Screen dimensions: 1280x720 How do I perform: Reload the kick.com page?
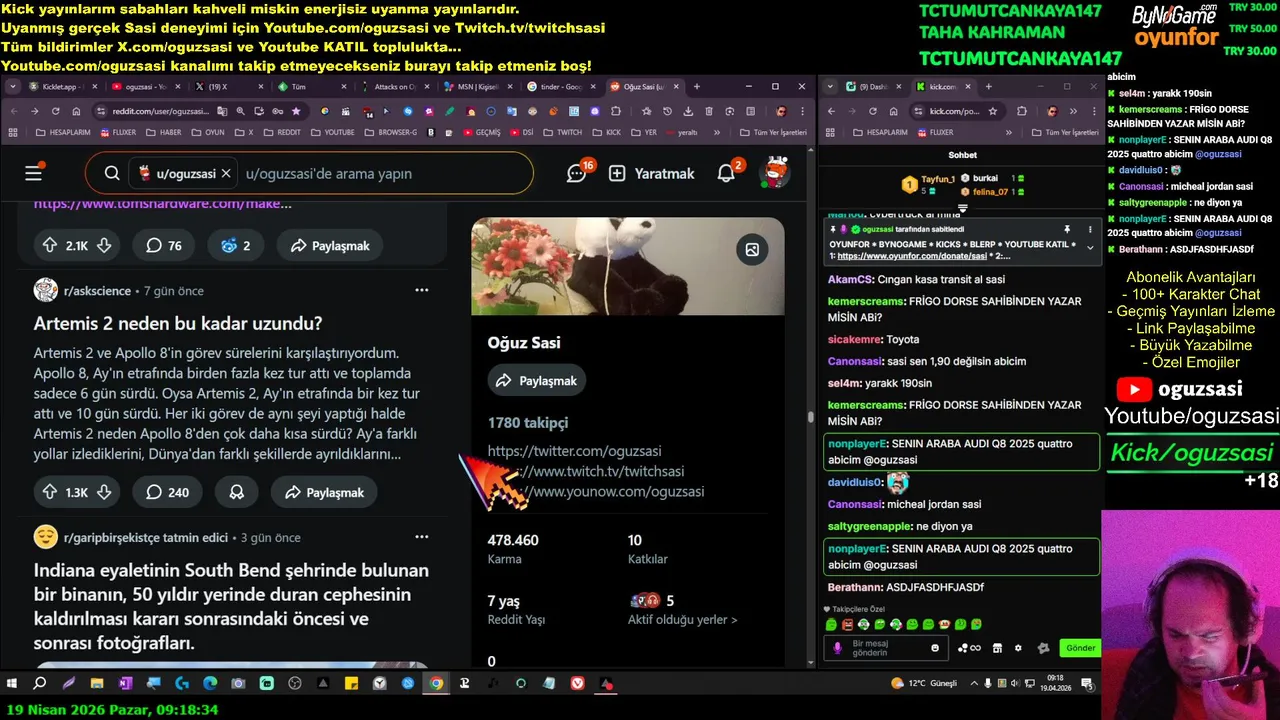872,111
